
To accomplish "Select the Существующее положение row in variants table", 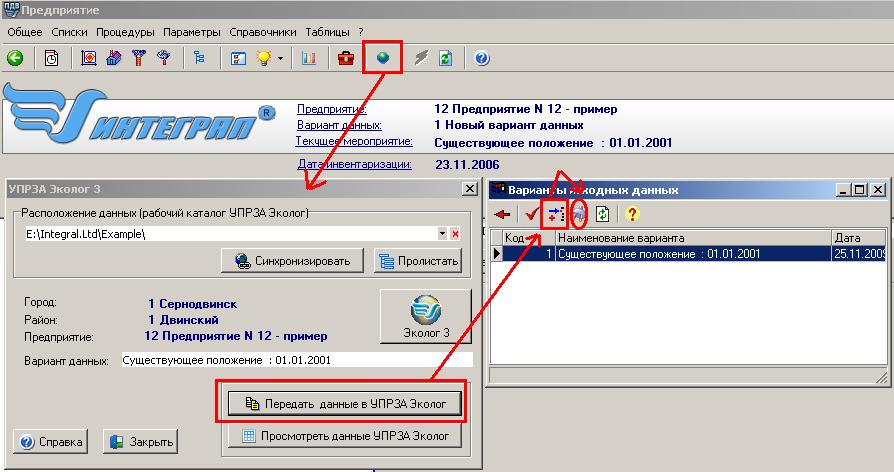I will (692, 254).
